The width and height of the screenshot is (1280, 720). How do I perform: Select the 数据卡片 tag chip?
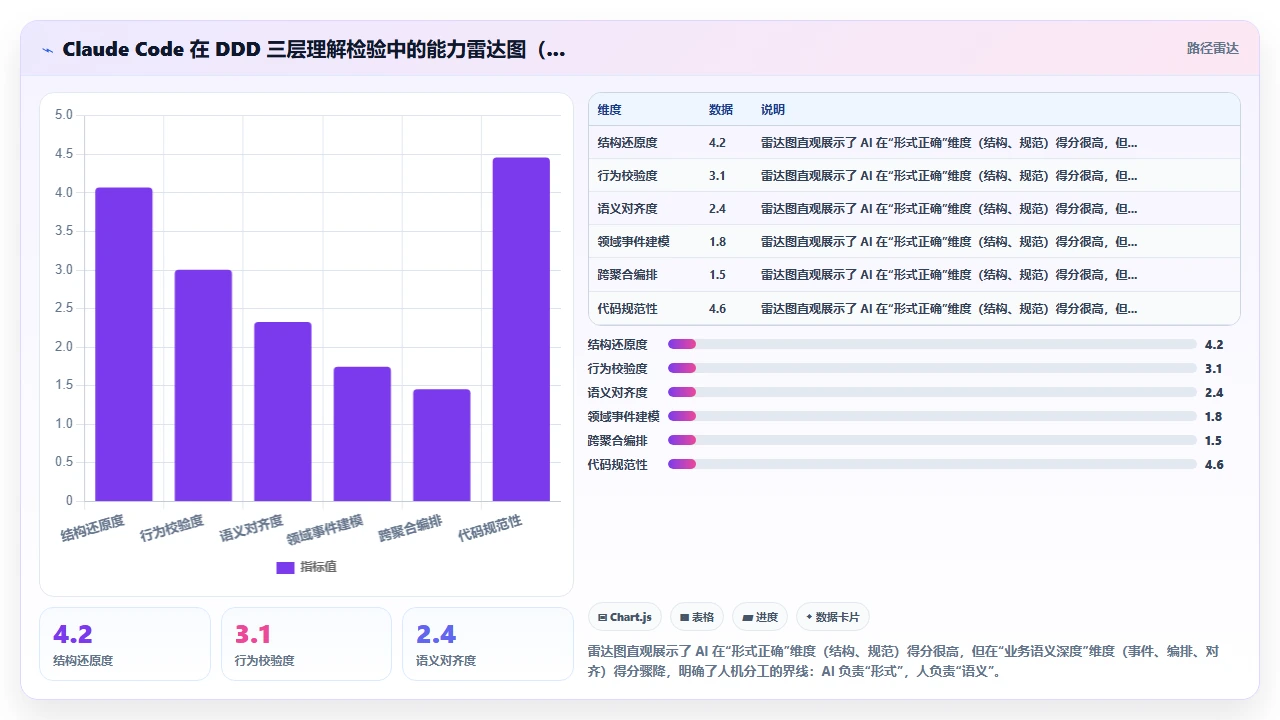(x=833, y=617)
